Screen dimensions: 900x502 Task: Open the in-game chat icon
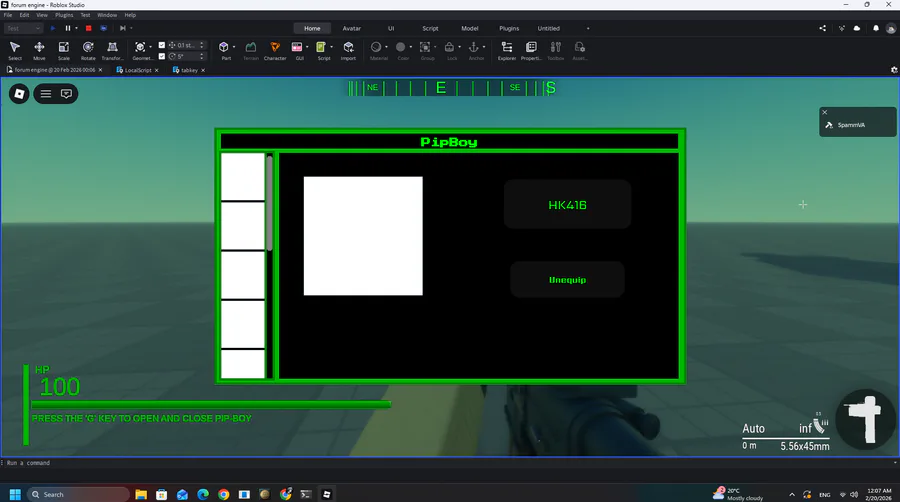point(67,94)
